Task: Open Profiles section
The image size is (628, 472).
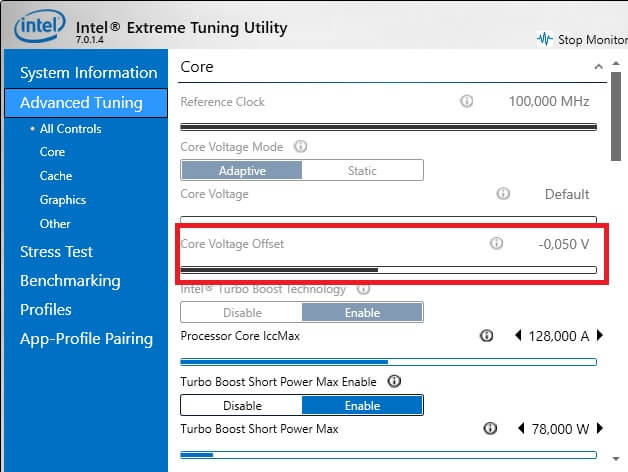Action: point(46,310)
